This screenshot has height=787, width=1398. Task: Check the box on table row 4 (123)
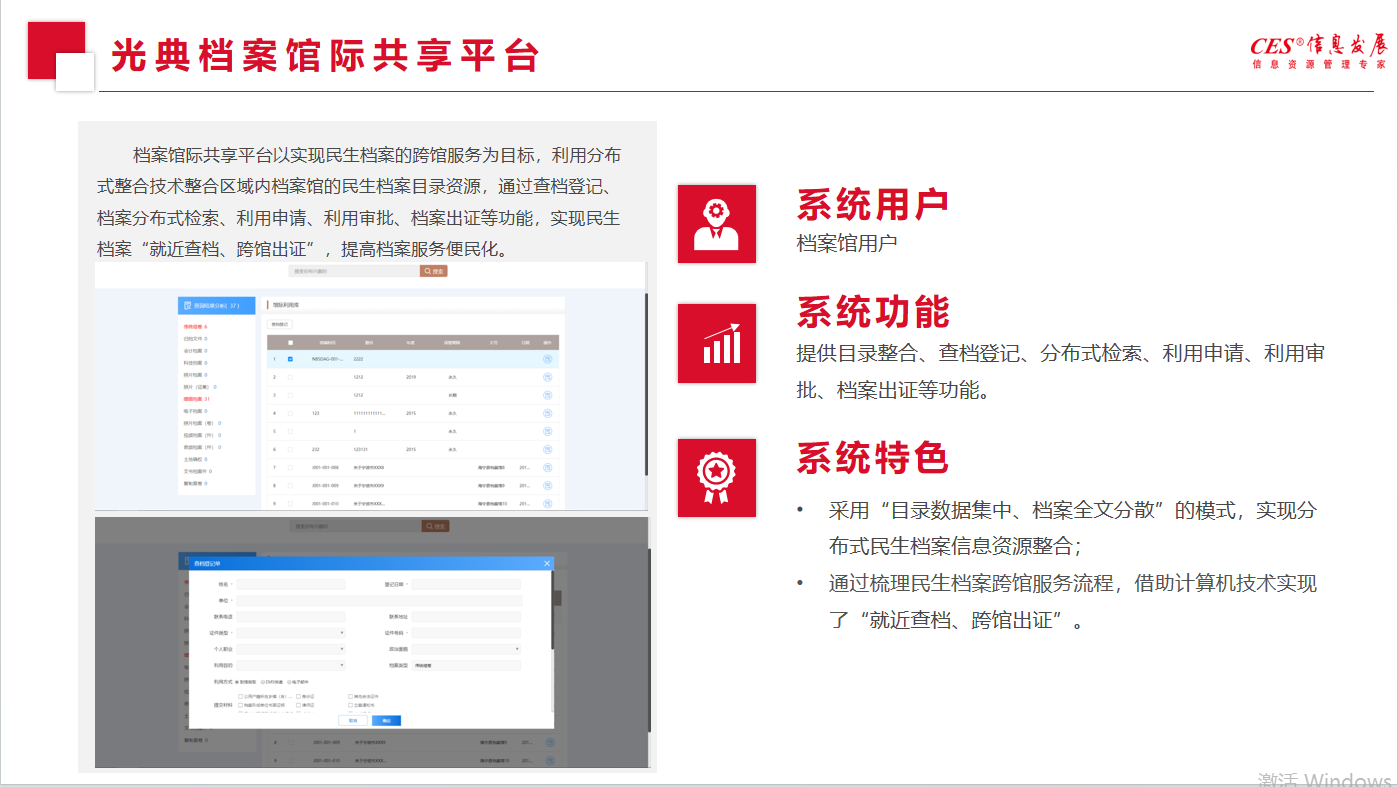click(290, 413)
